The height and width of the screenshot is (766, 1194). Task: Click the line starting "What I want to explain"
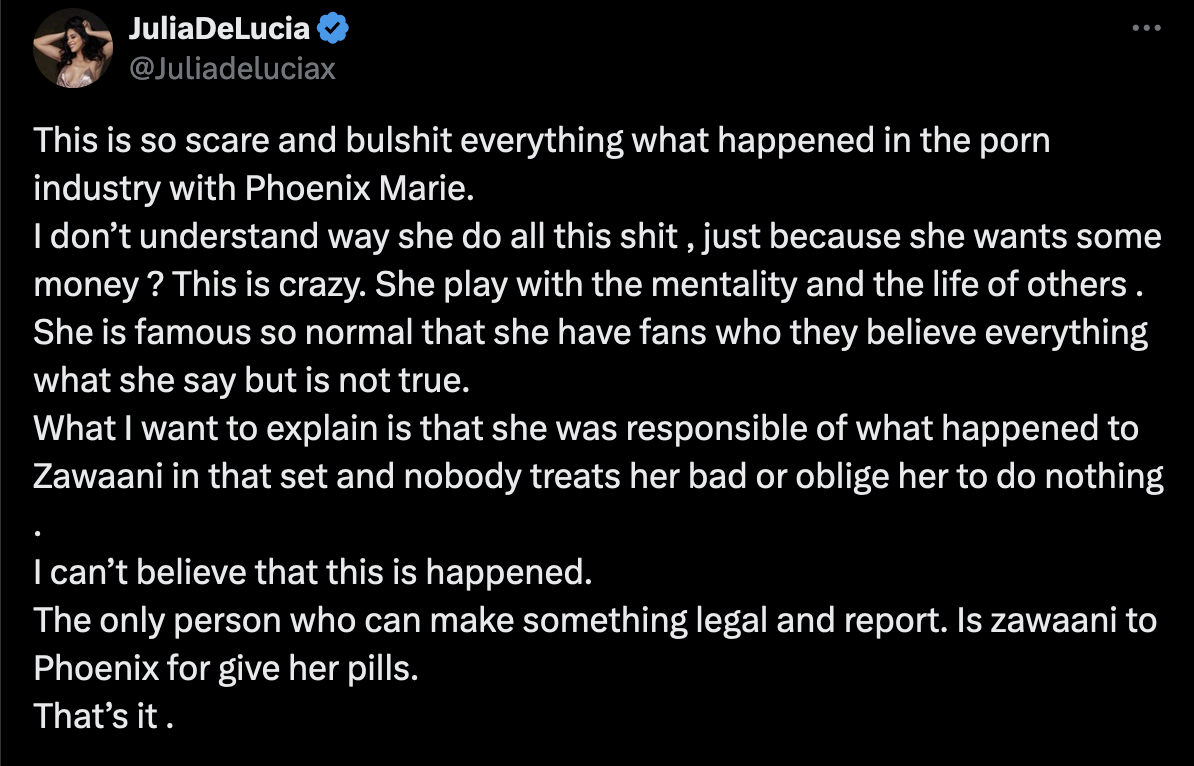click(x=585, y=429)
